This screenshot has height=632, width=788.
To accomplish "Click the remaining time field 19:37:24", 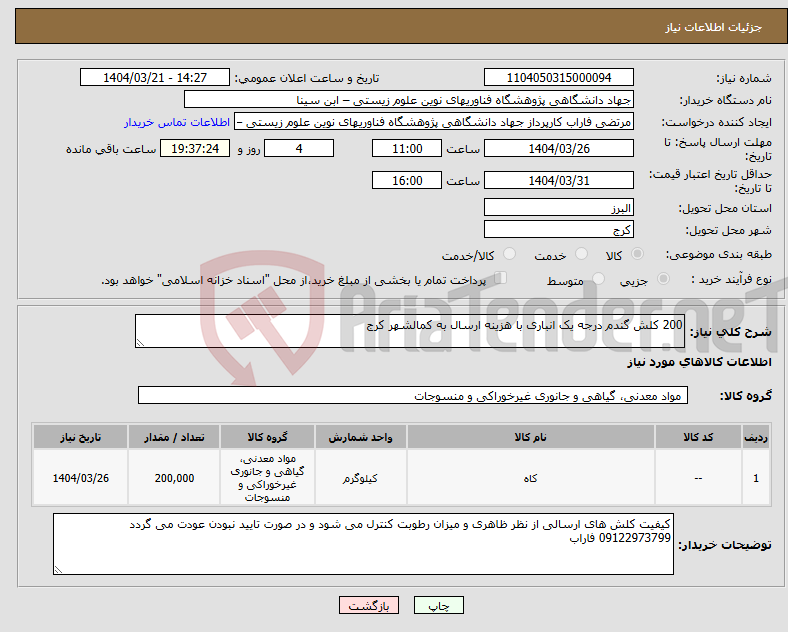I will [x=195, y=149].
